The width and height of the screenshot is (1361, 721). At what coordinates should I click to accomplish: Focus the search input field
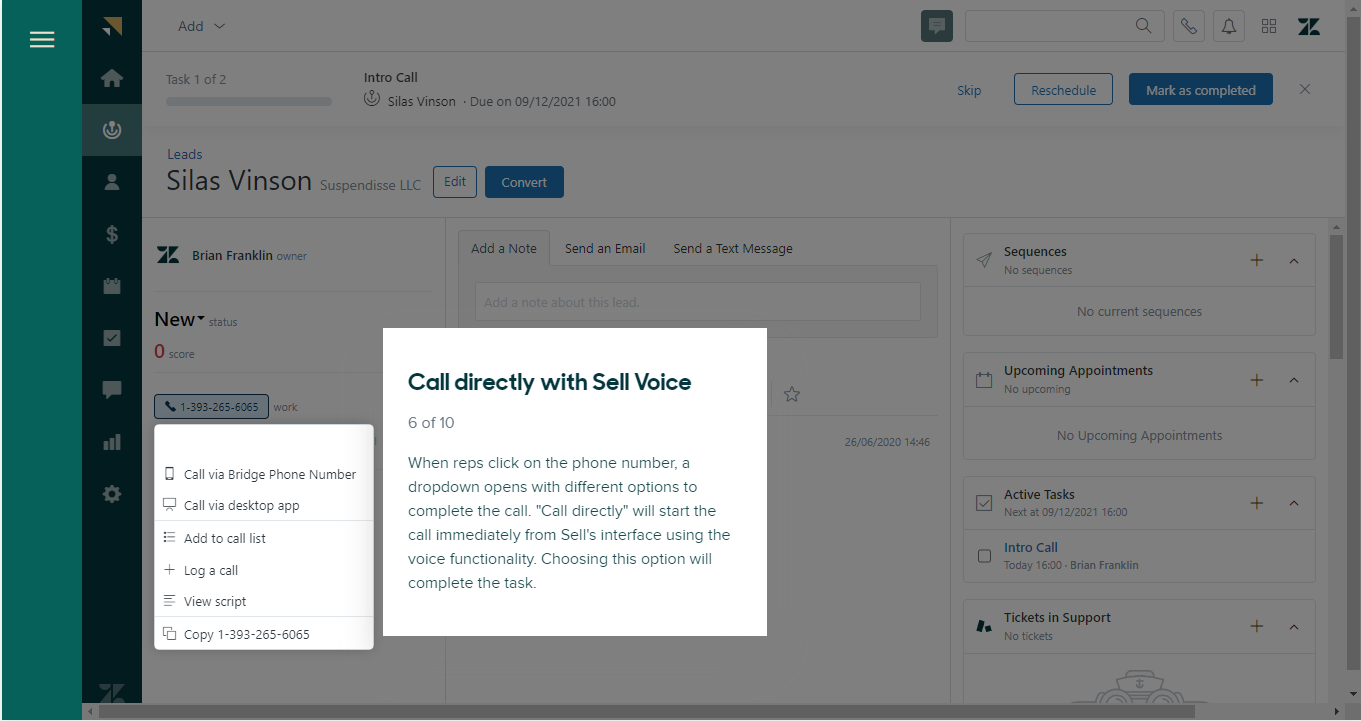(x=1050, y=26)
